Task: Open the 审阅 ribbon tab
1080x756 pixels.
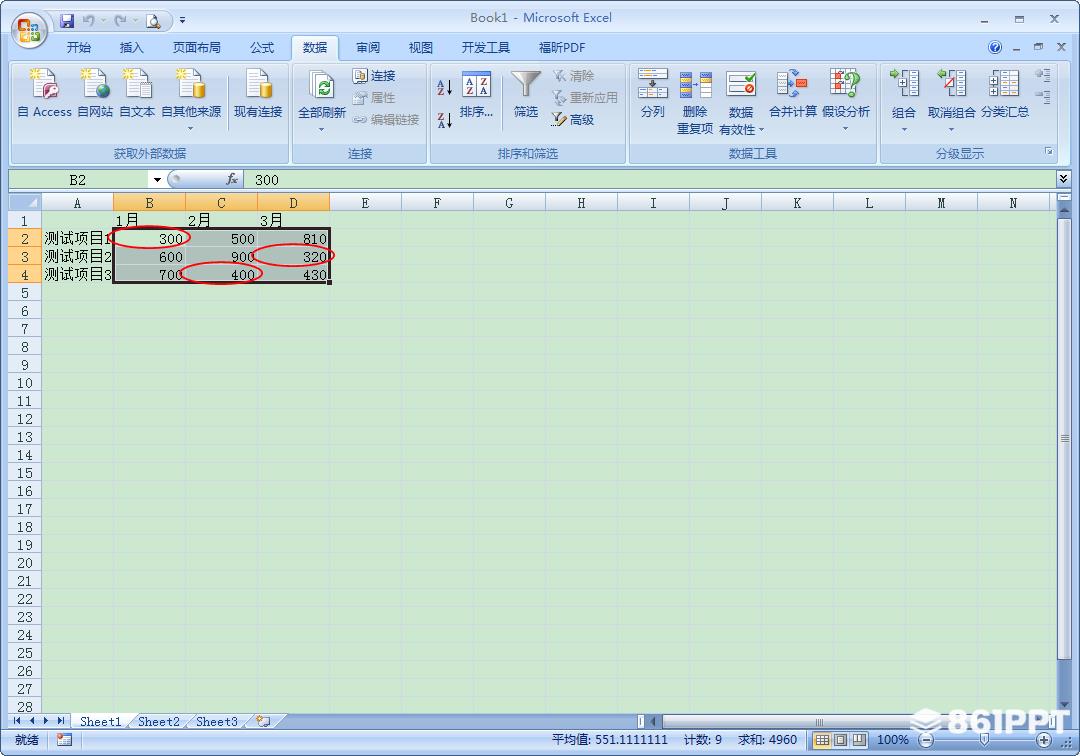Action: point(368,48)
